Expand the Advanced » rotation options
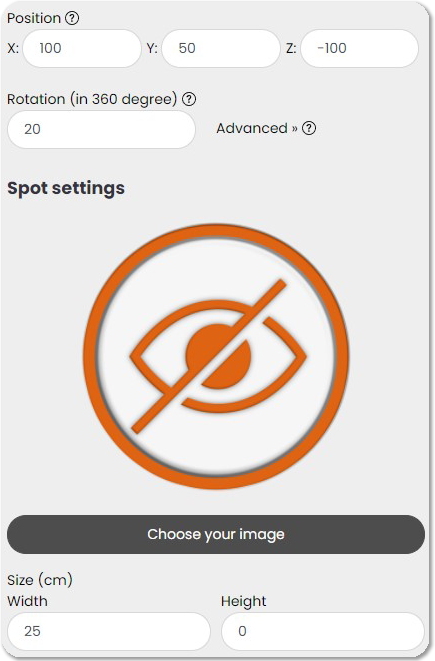435x661 pixels. pyautogui.click(x=257, y=128)
